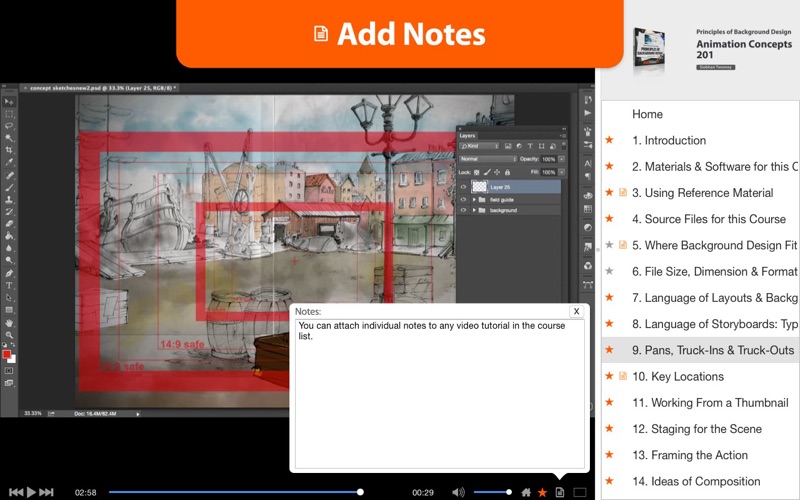The width and height of the screenshot is (800, 500).
Task: Toggle the orange favorite star in player bar
Action: click(x=543, y=492)
